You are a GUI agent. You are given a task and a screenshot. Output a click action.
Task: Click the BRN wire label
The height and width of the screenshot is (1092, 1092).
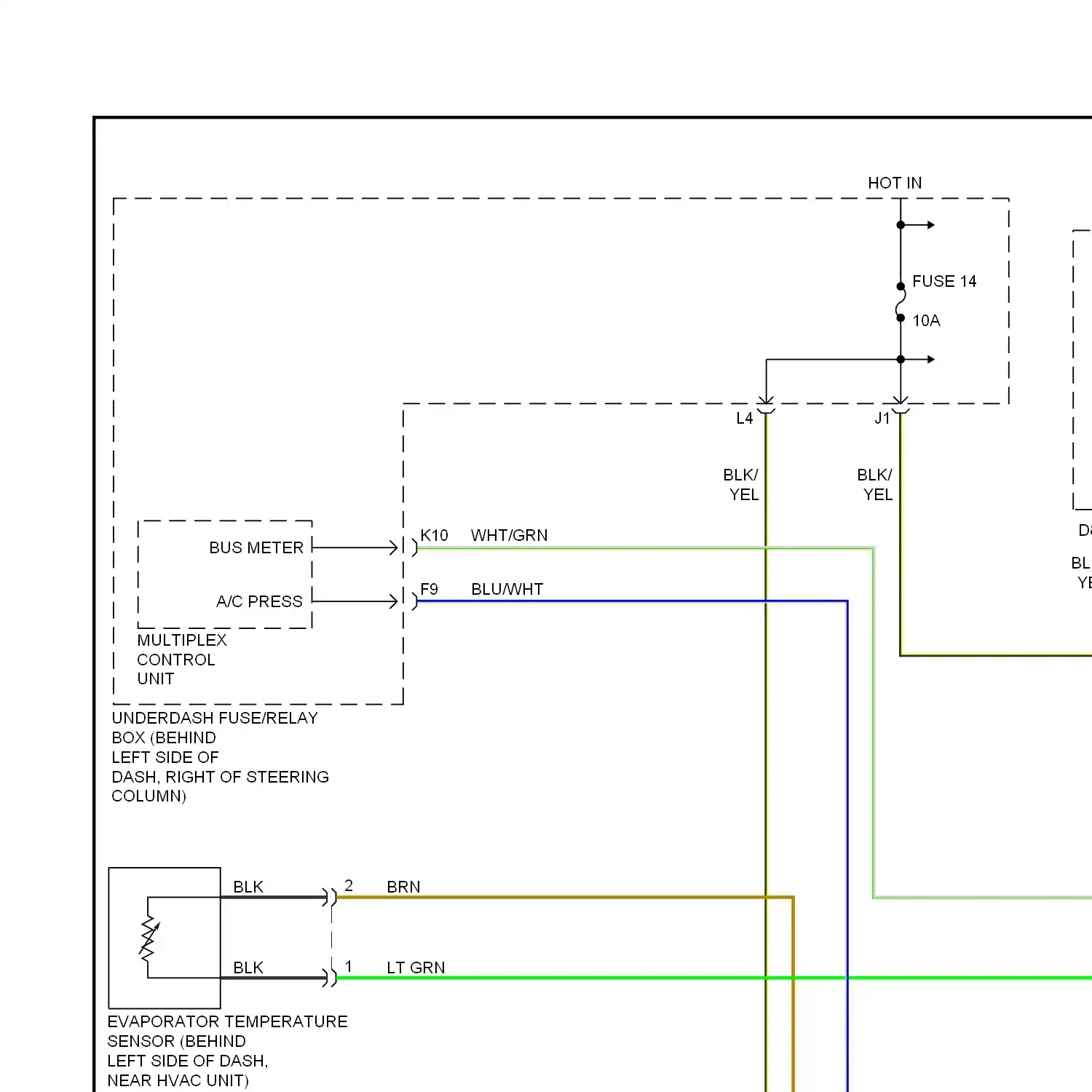(x=403, y=887)
